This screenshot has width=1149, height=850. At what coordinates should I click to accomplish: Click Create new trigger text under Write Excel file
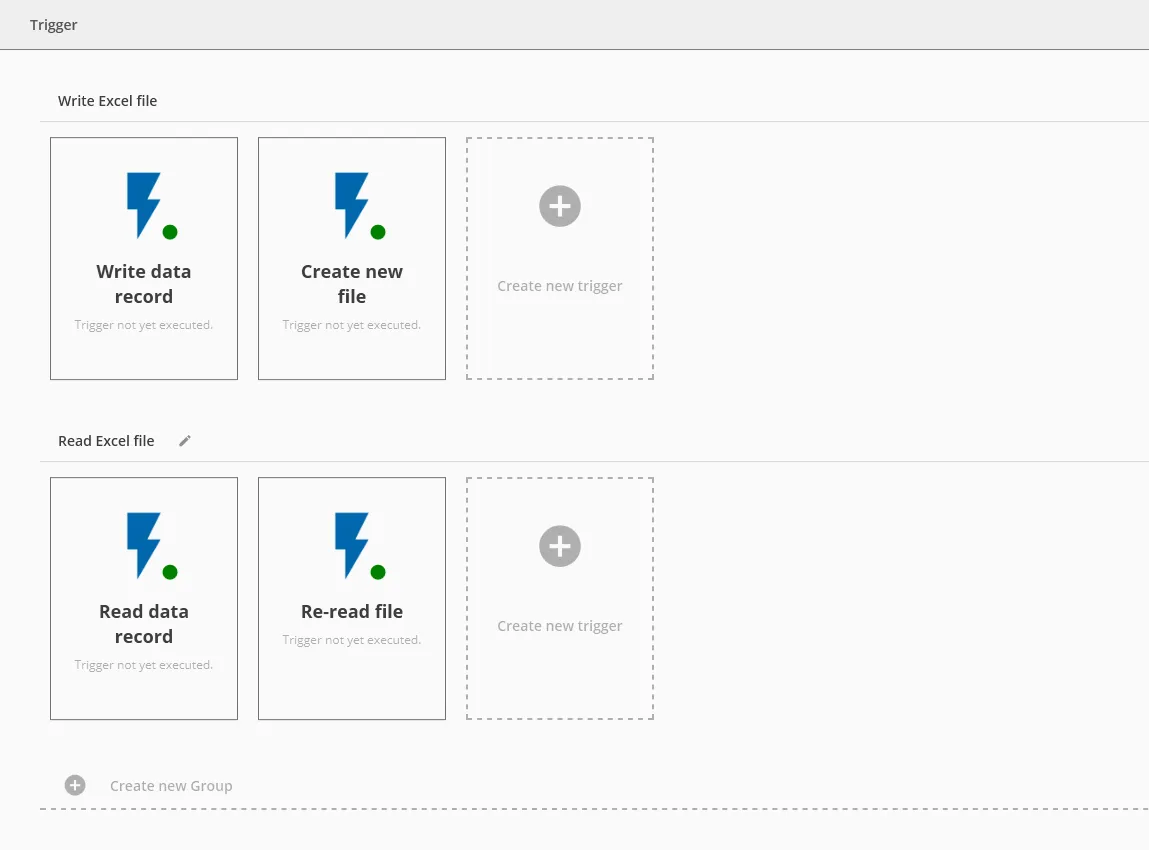(x=560, y=286)
